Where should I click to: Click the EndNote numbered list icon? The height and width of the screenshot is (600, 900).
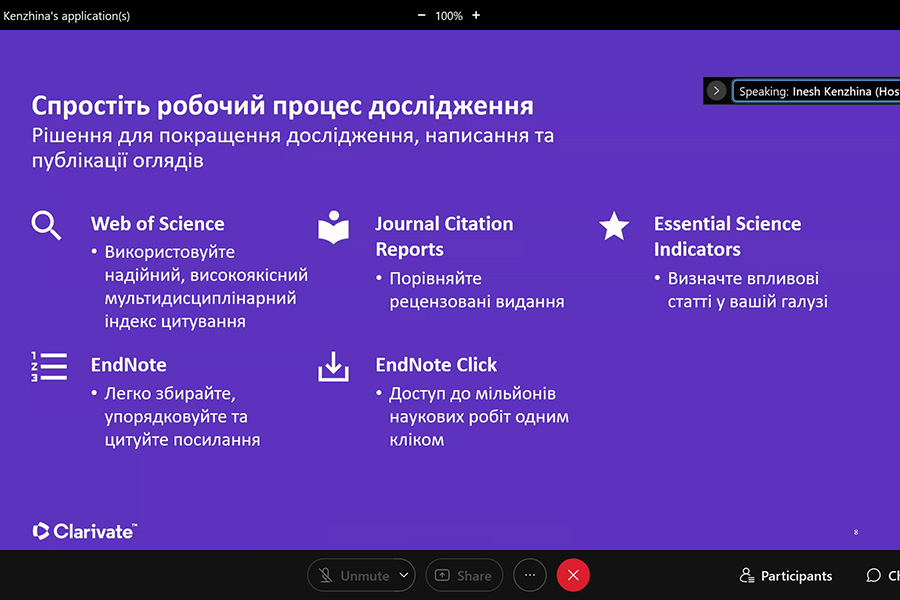(48, 367)
